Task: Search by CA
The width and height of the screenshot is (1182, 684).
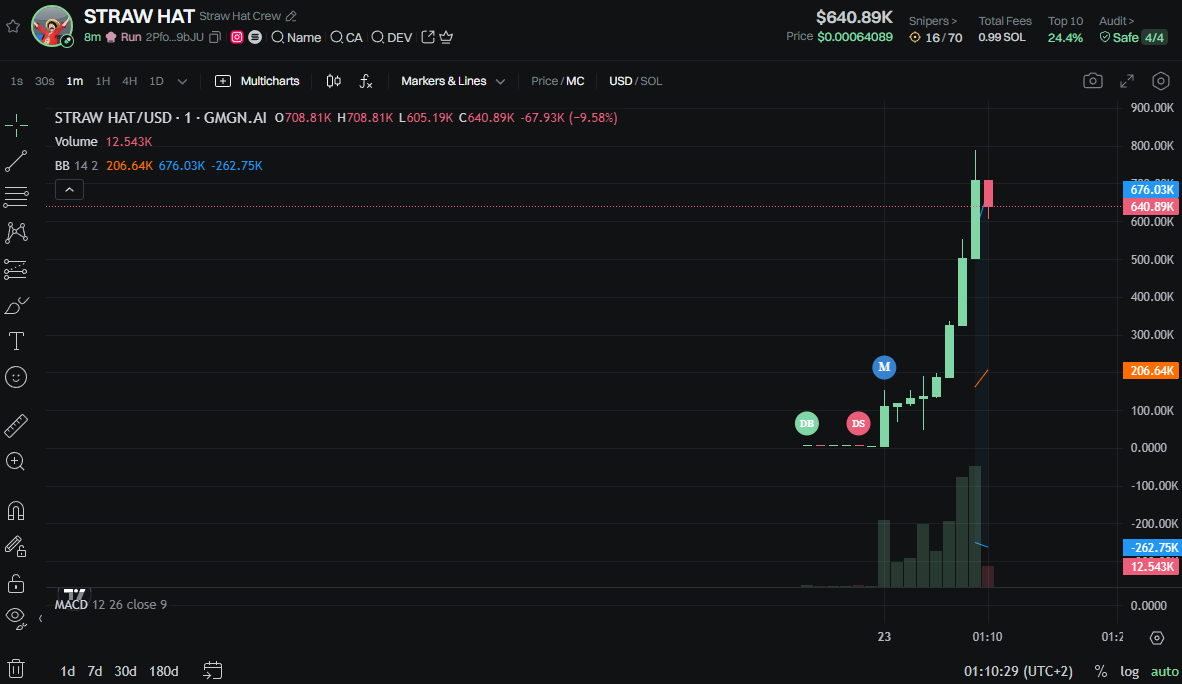Action: coord(347,37)
